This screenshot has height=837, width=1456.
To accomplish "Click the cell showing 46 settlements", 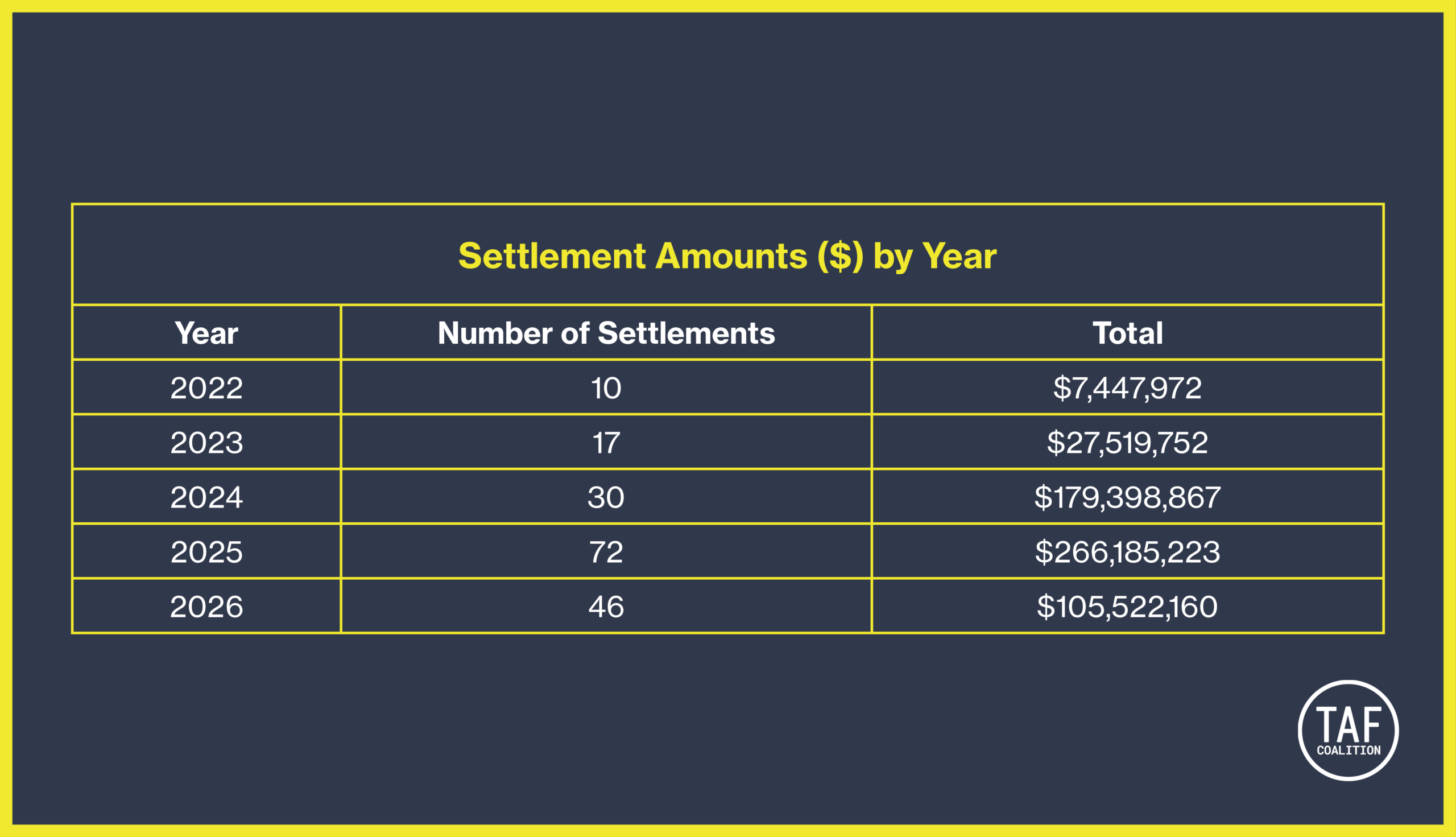I will point(606,607).
